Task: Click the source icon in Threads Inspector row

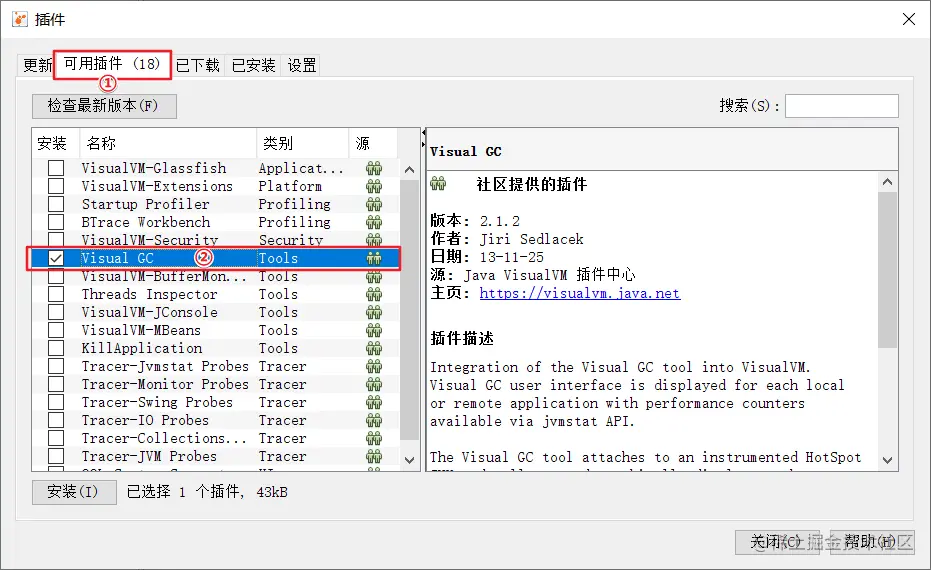Action: (x=374, y=294)
